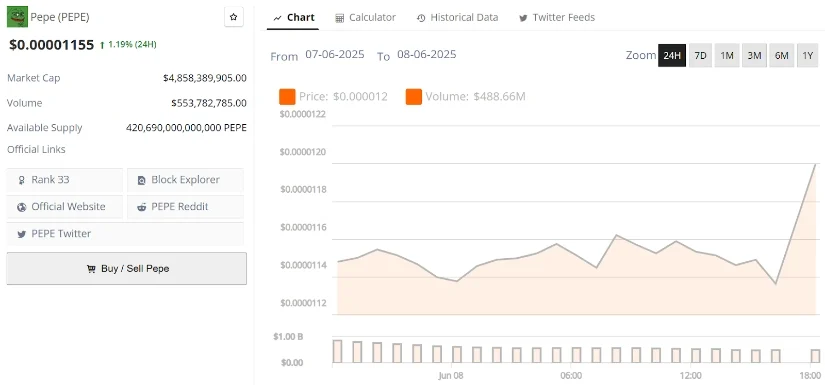Screen dimensions: 825x385
Task: Set chart zoom to 3M
Action: click(754, 55)
